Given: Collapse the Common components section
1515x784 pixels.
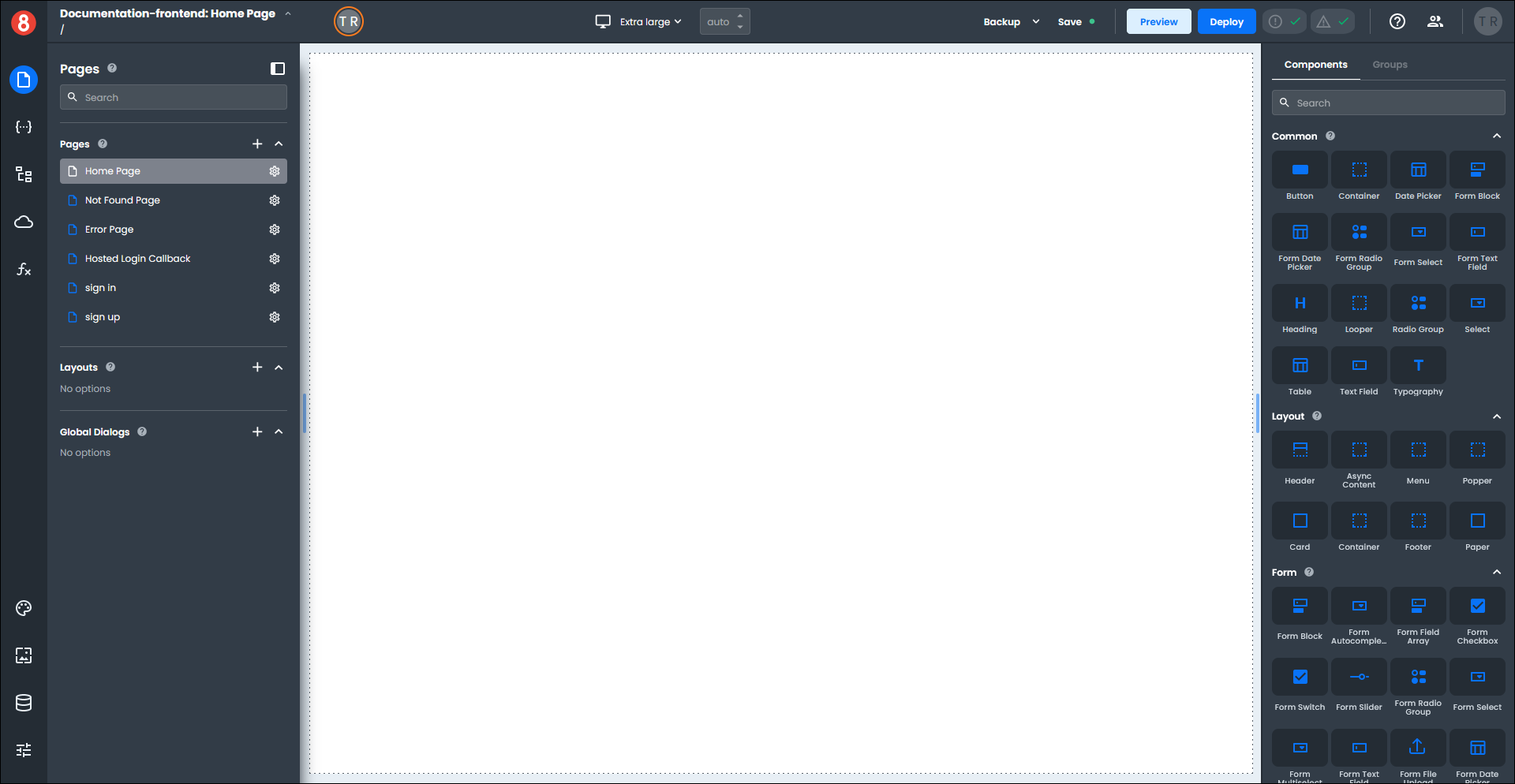Looking at the screenshot, I should point(1496,136).
